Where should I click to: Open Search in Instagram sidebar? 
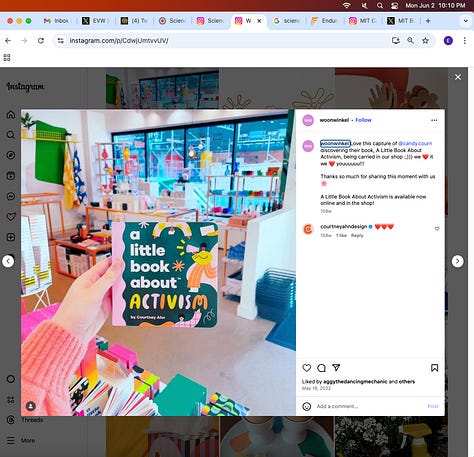(x=11, y=135)
